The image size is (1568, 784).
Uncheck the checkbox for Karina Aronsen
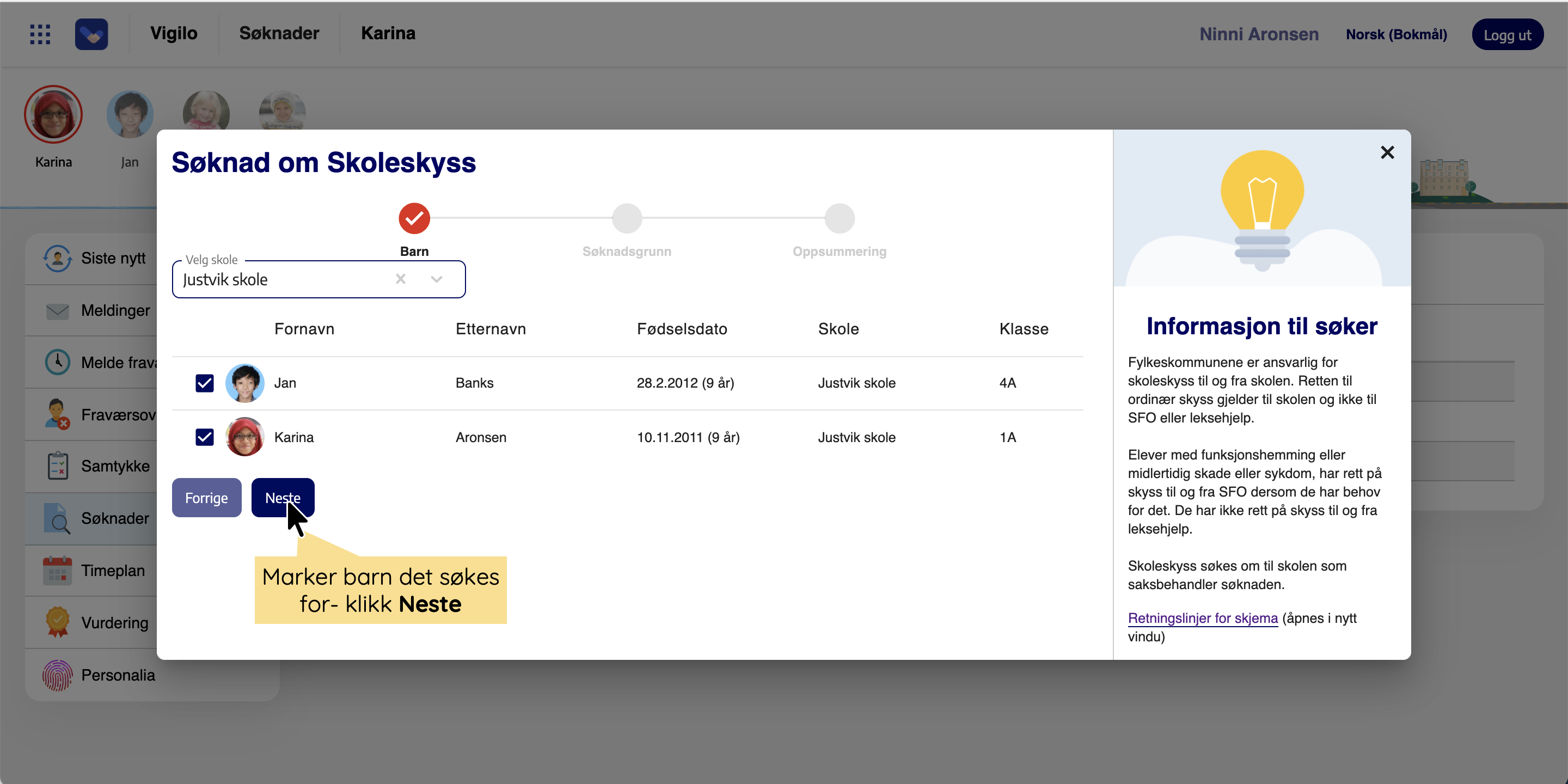point(205,437)
